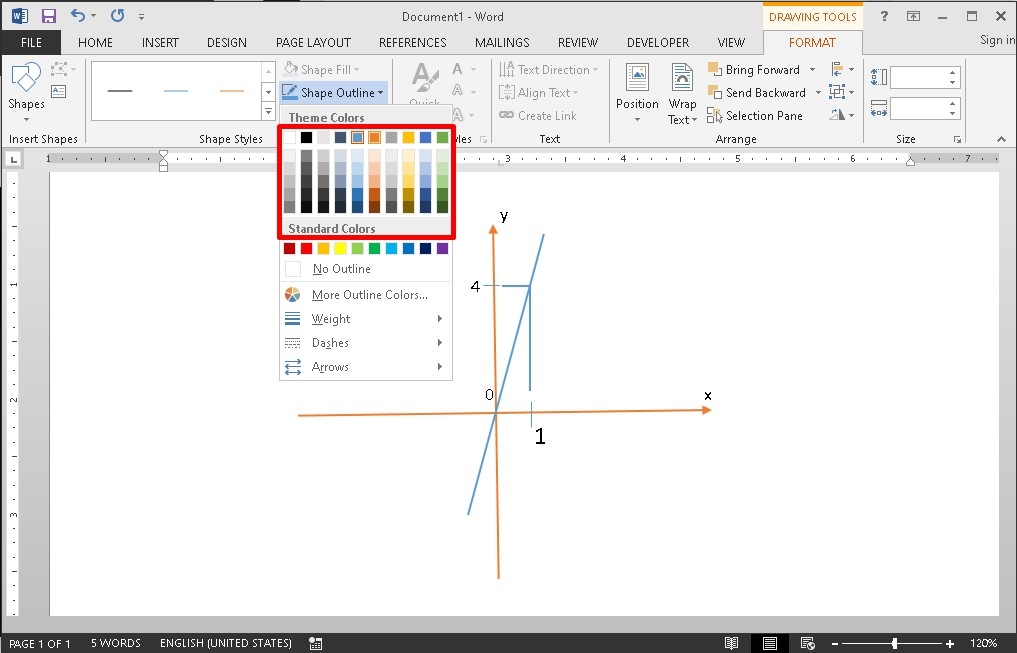Select the orange line style

(232, 91)
